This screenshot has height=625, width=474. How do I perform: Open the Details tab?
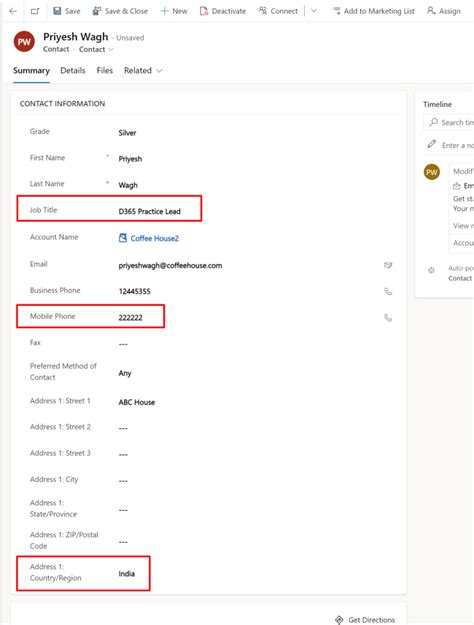(x=73, y=71)
